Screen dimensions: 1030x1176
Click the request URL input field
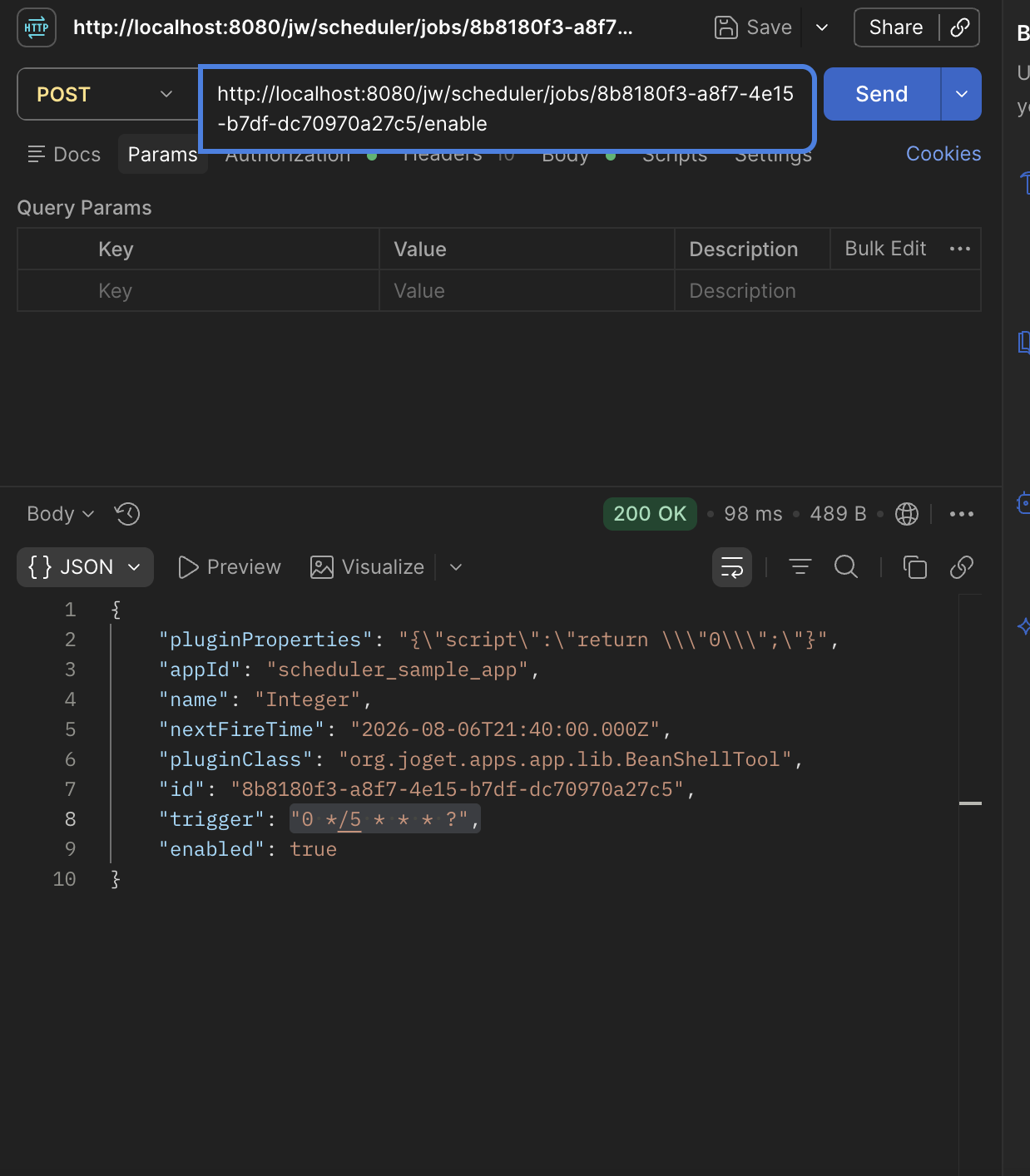point(506,109)
